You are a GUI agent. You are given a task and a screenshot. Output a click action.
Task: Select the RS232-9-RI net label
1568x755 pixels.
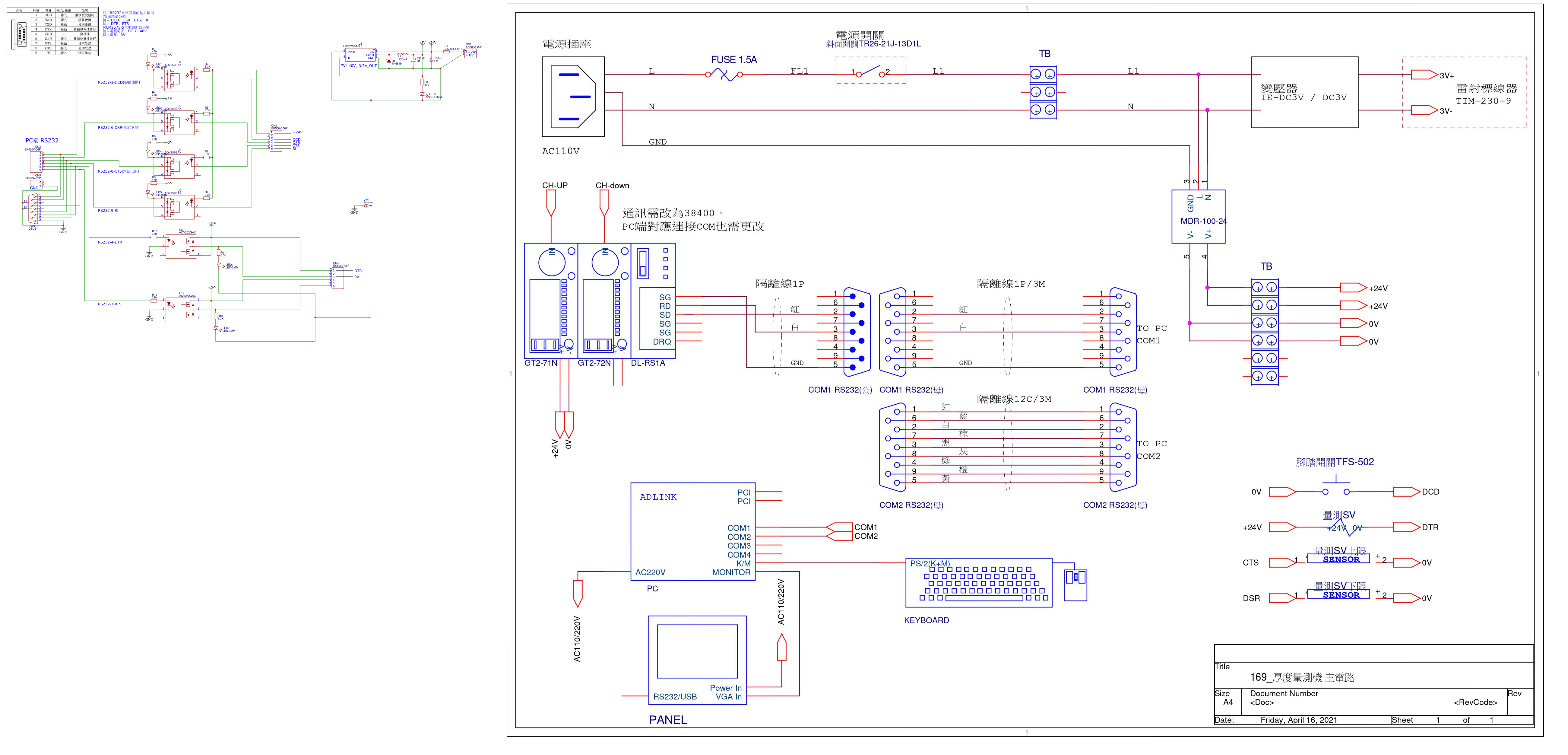[108, 211]
